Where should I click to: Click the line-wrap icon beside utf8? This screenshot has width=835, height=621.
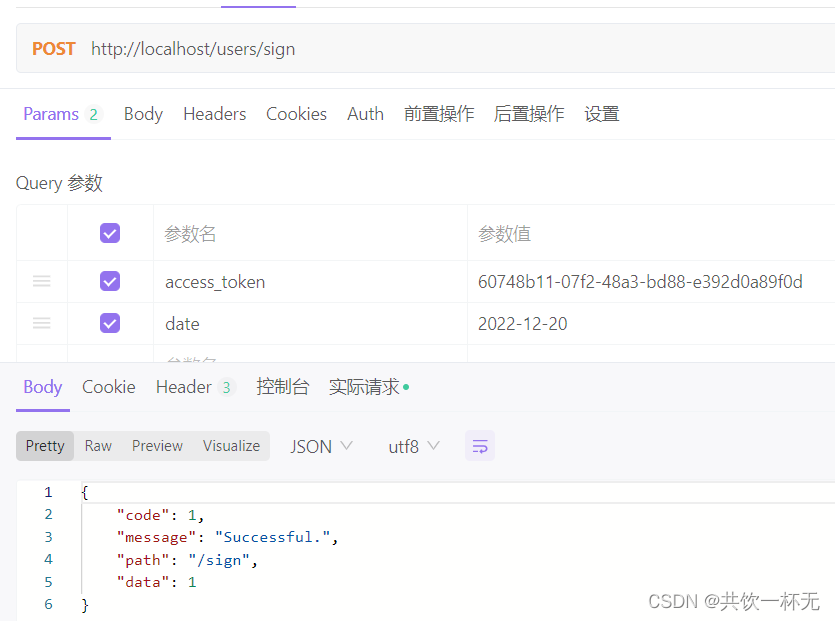click(x=479, y=446)
